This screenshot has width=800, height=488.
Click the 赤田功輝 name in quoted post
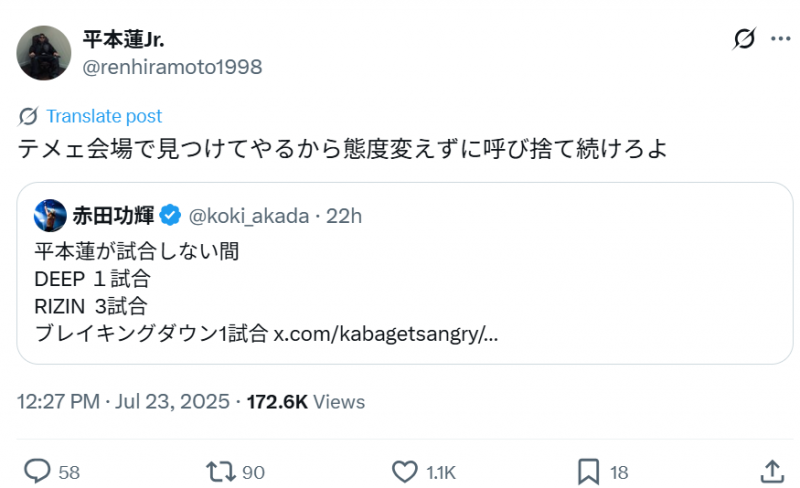point(113,215)
